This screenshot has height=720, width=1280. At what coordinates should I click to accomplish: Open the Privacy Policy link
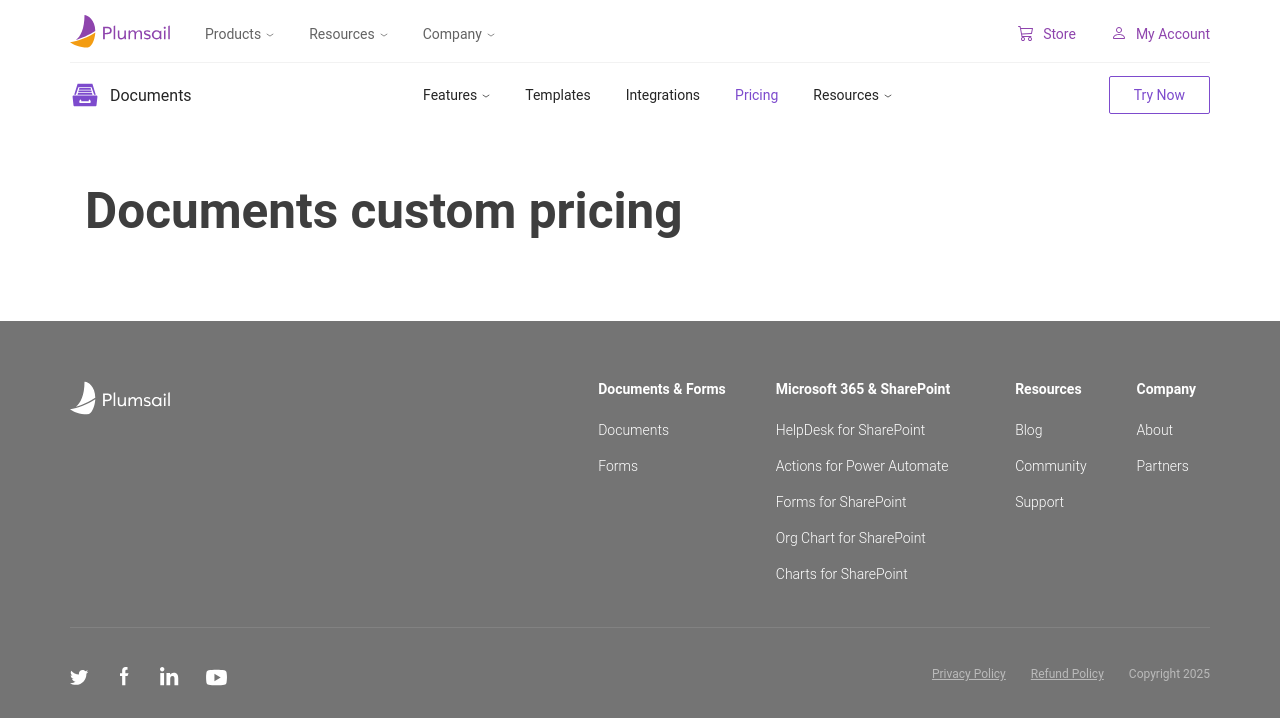968,674
